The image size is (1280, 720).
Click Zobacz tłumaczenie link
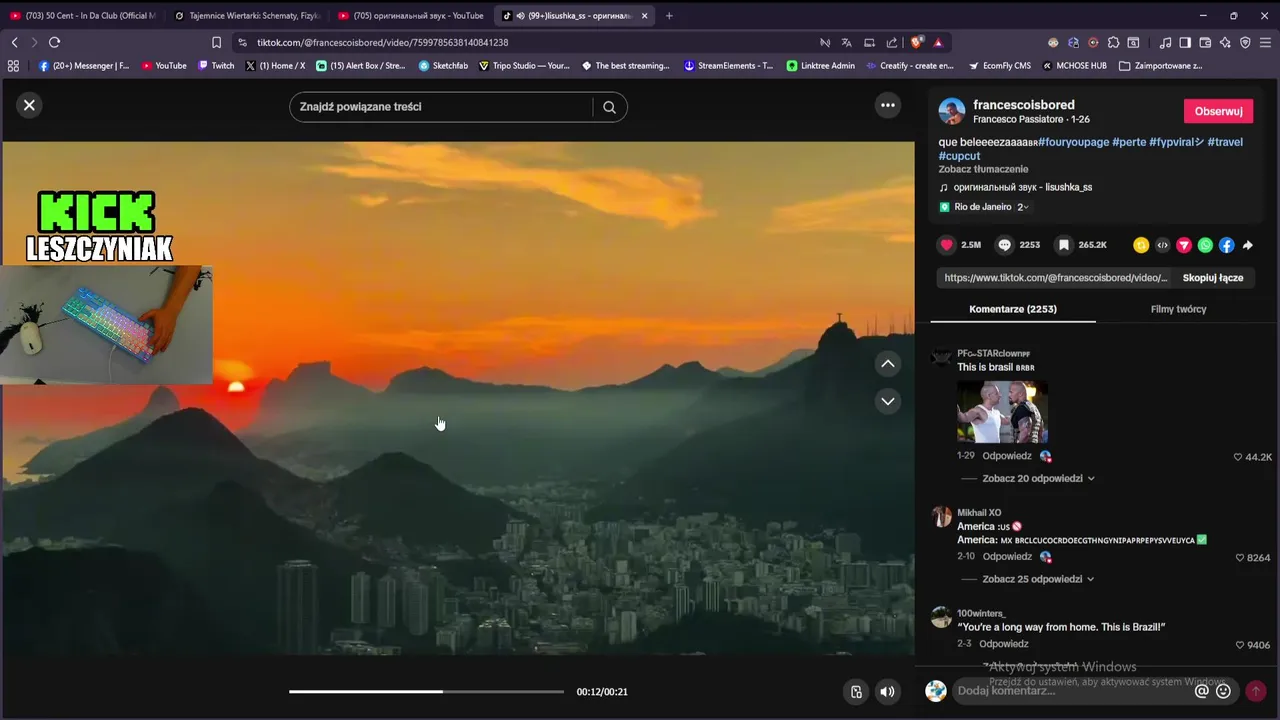tap(983, 169)
